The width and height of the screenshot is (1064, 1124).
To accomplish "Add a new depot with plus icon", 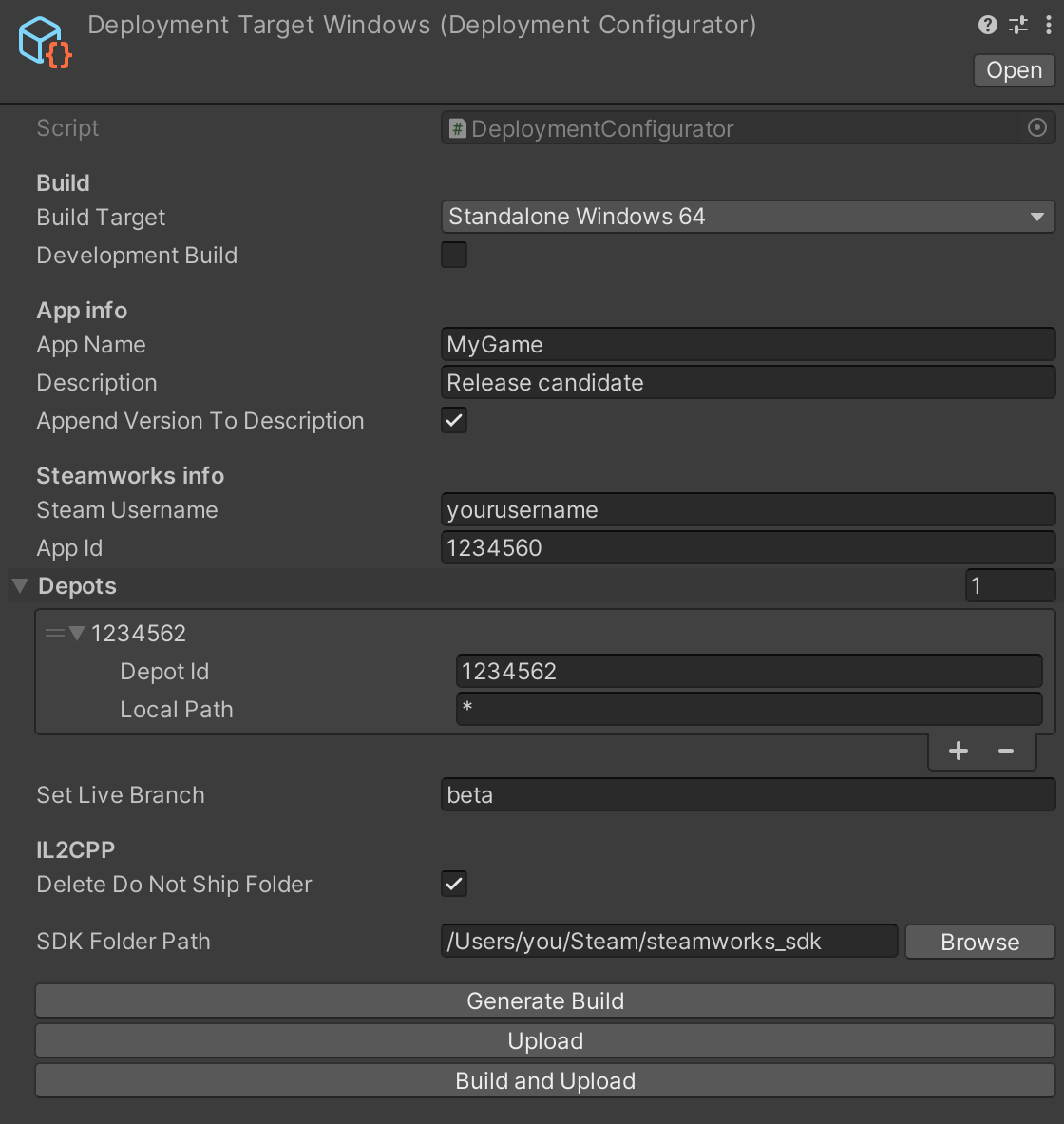I will pos(958,751).
